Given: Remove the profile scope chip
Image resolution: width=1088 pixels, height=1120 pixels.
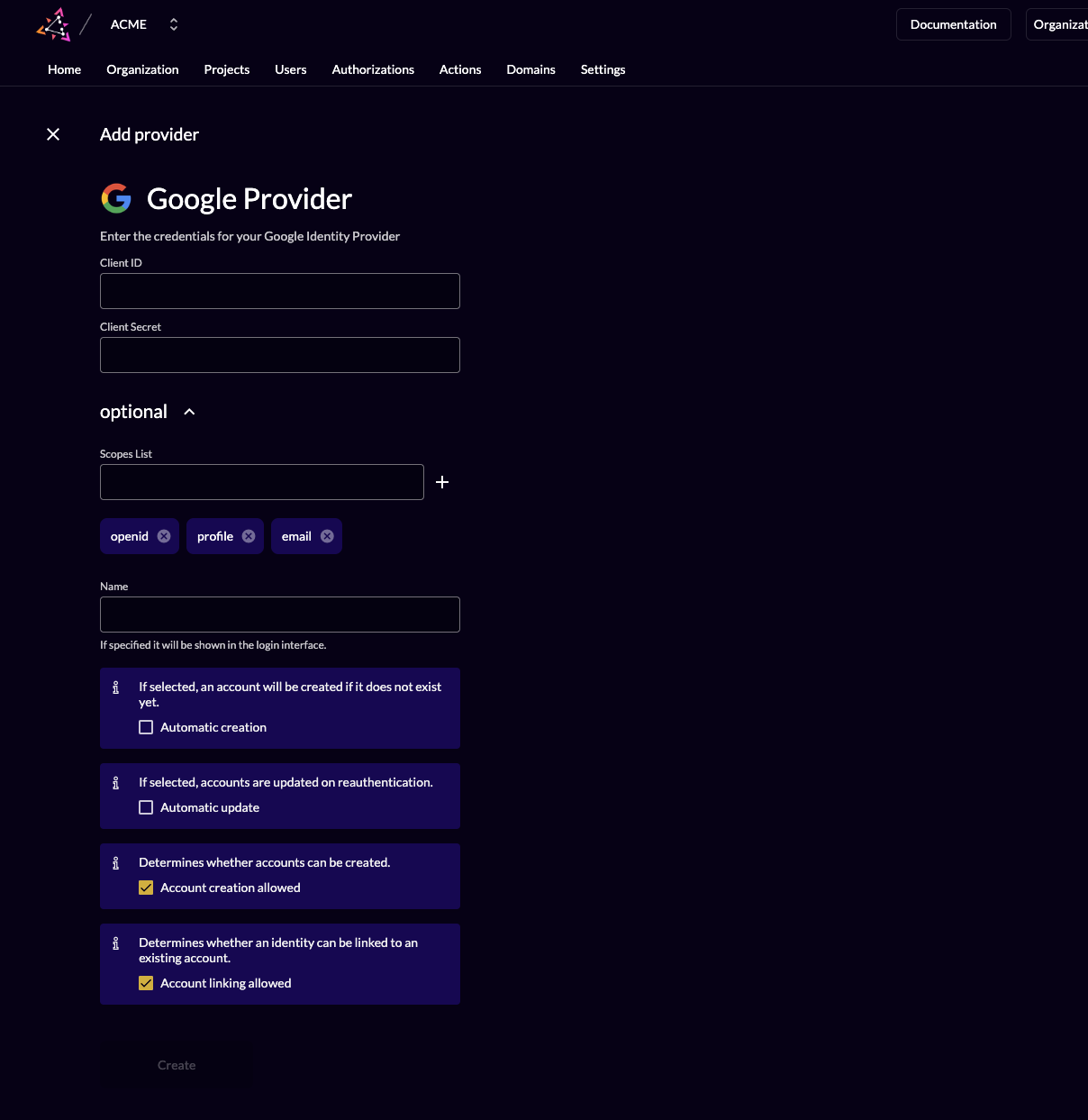Looking at the screenshot, I should 249,536.
